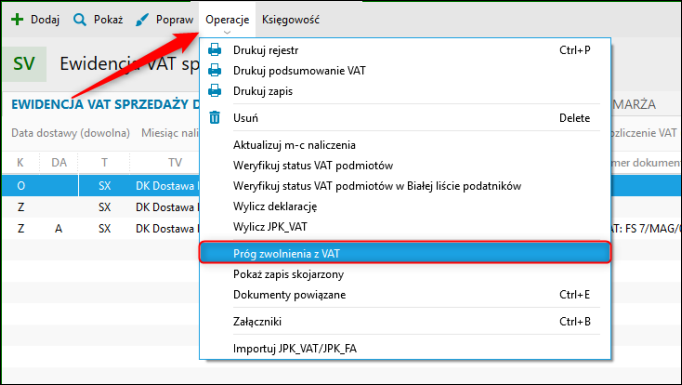Click SX cell in the highlighted row
Viewport: 682px width, 385px height.
tap(104, 186)
